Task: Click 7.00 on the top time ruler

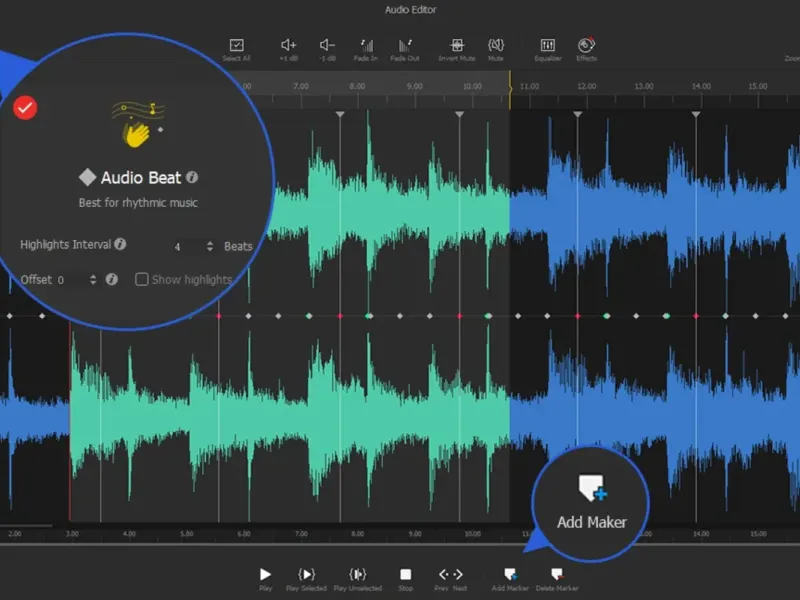Action: [x=301, y=86]
